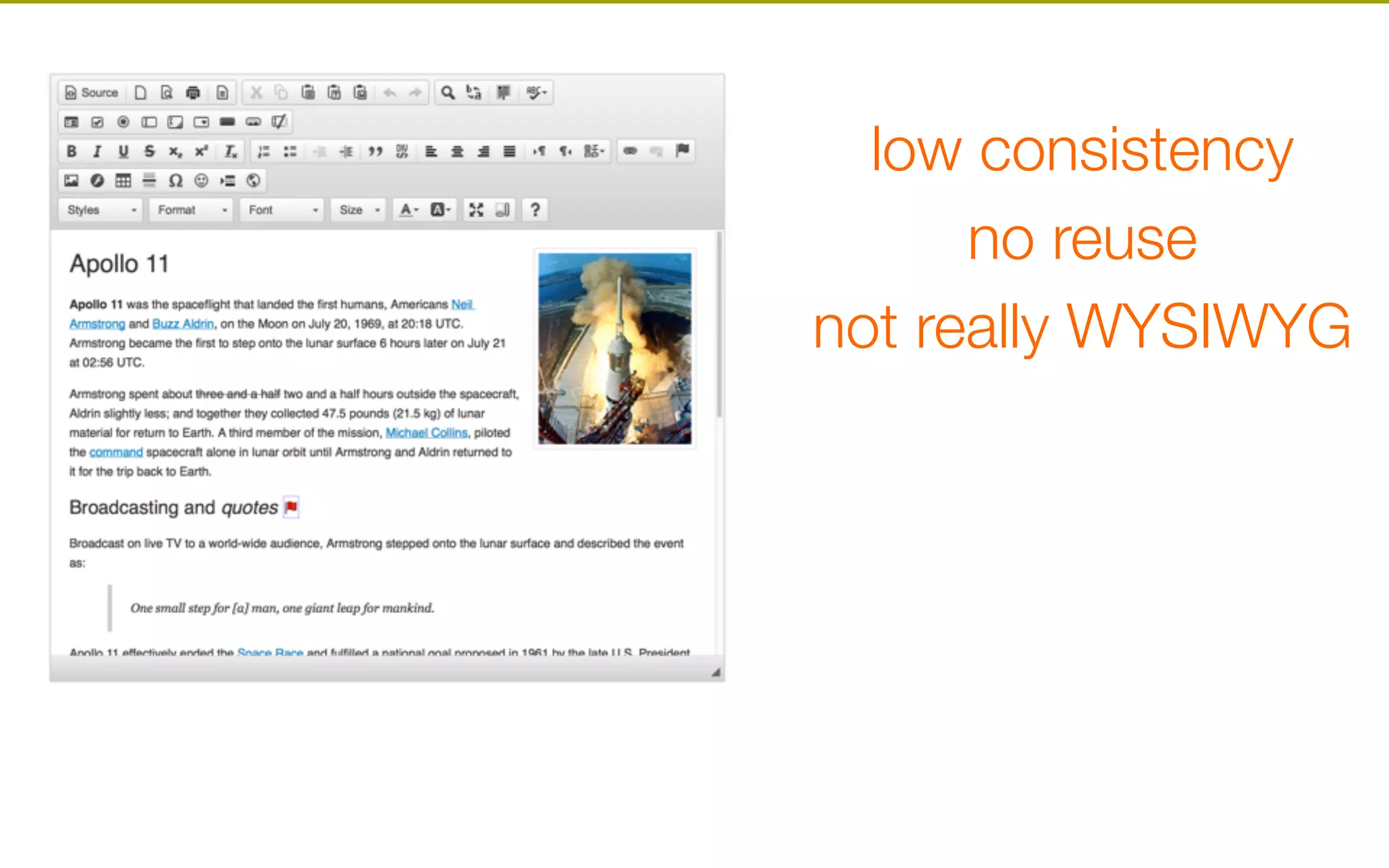Open the Replace dialog
This screenshot has width=1389, height=868.
(x=474, y=92)
